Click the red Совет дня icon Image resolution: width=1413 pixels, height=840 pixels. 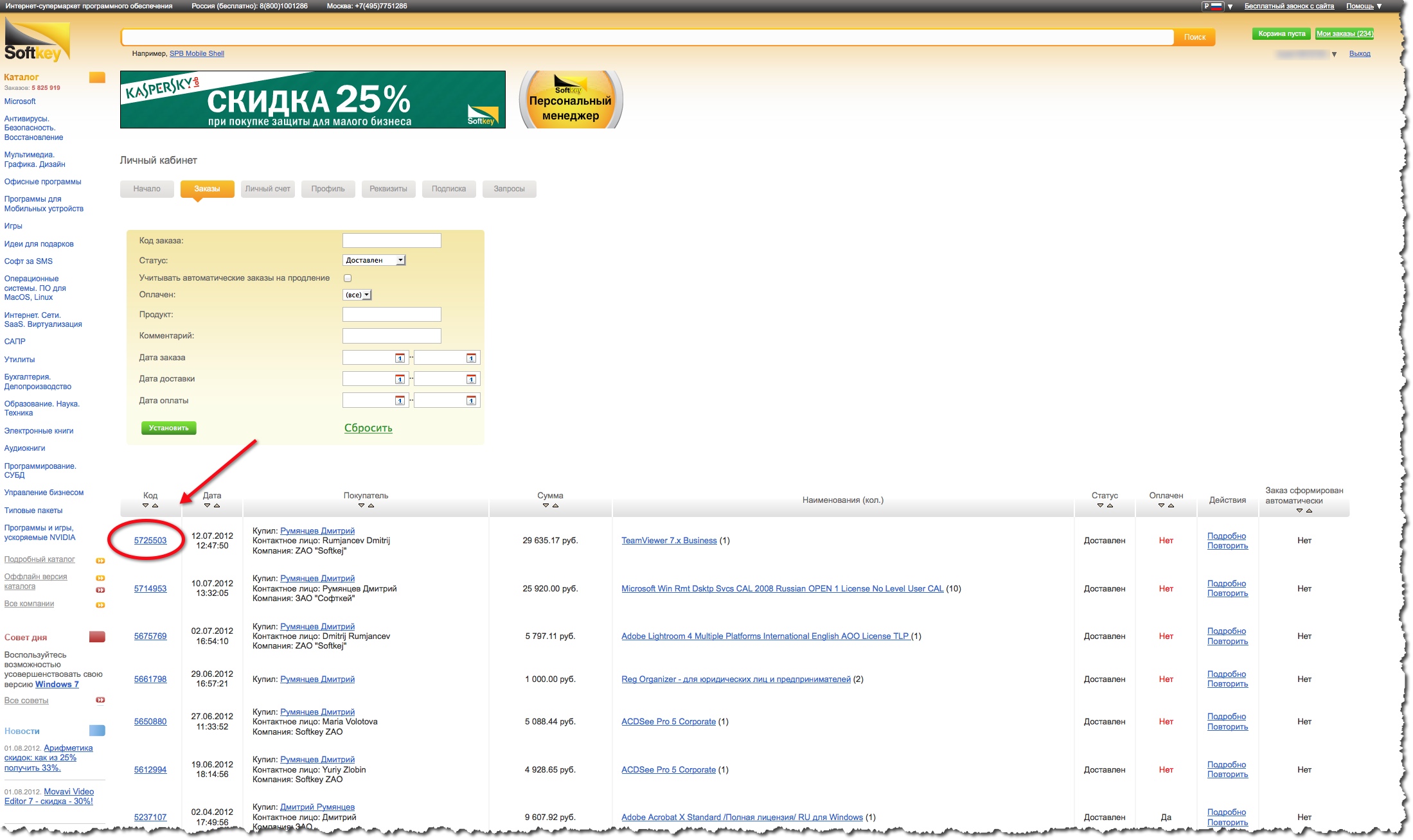[97, 637]
